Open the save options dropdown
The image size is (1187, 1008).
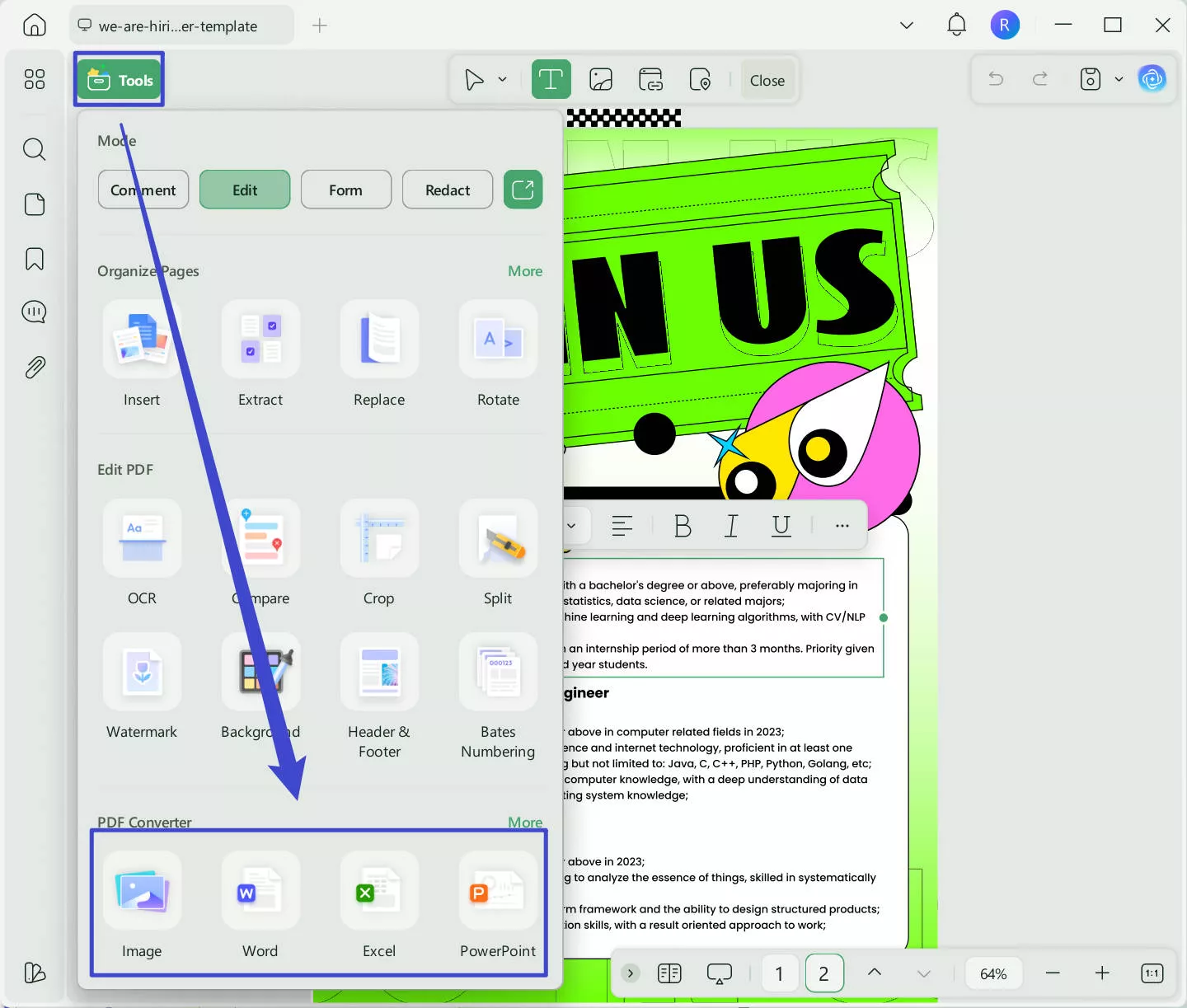1119,79
